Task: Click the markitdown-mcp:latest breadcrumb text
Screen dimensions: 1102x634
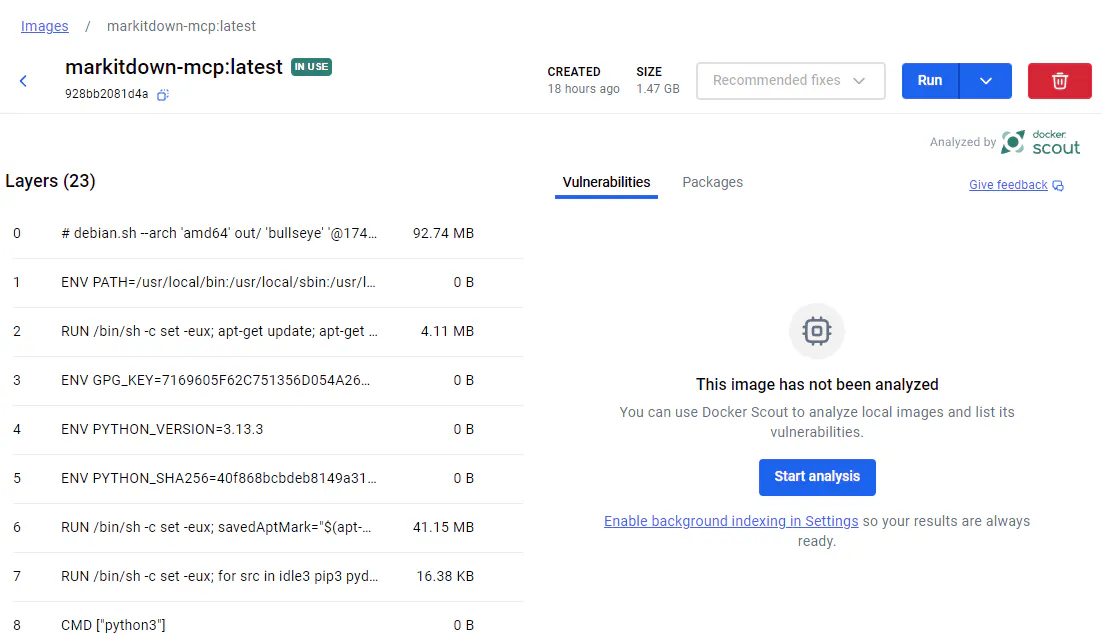Action: coord(181,26)
